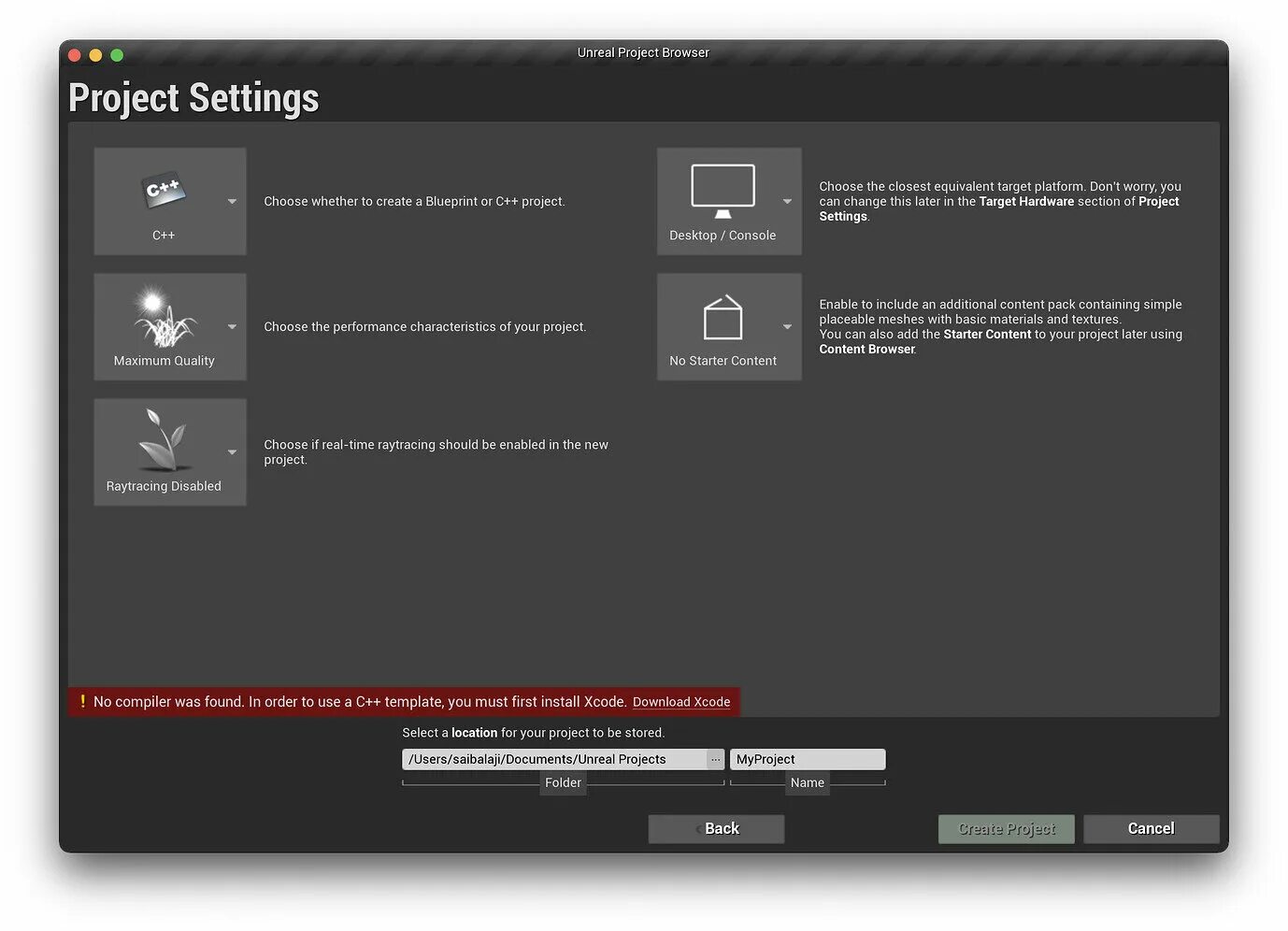Click the Raytracing Disabled sprout icon
Image resolution: width=1288 pixels, height=931 pixels.
coord(164,439)
